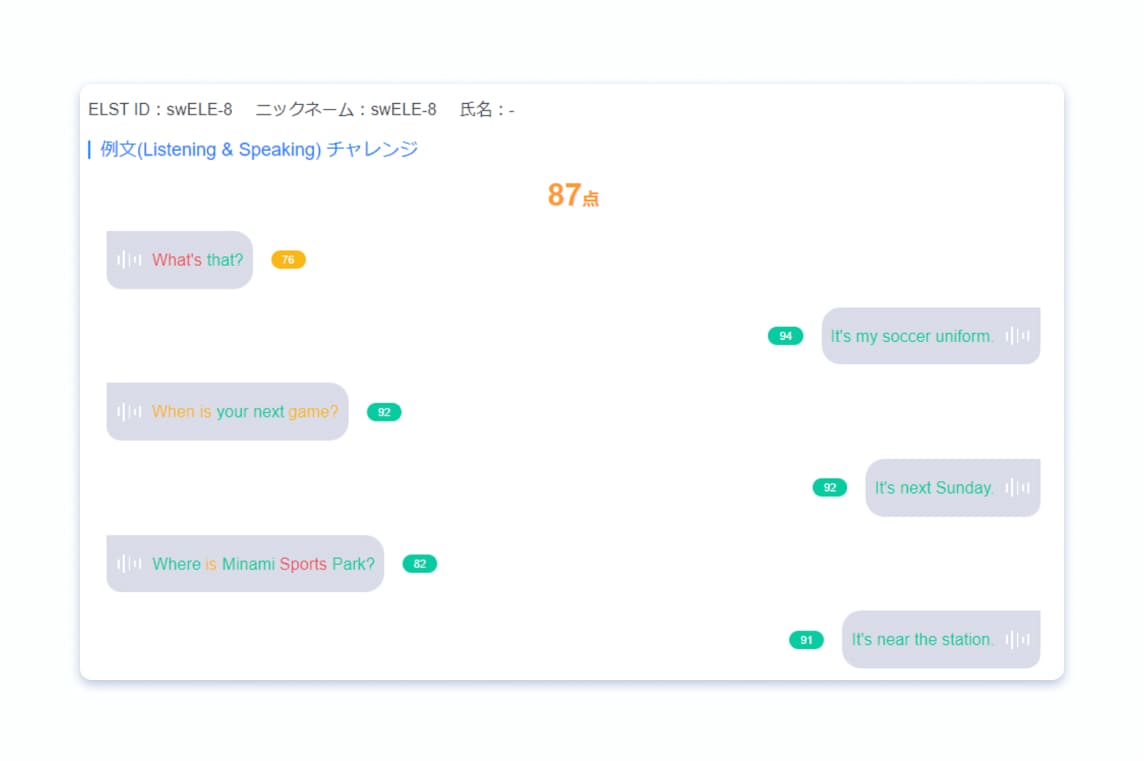Click the green 82 score badge

click(419, 564)
